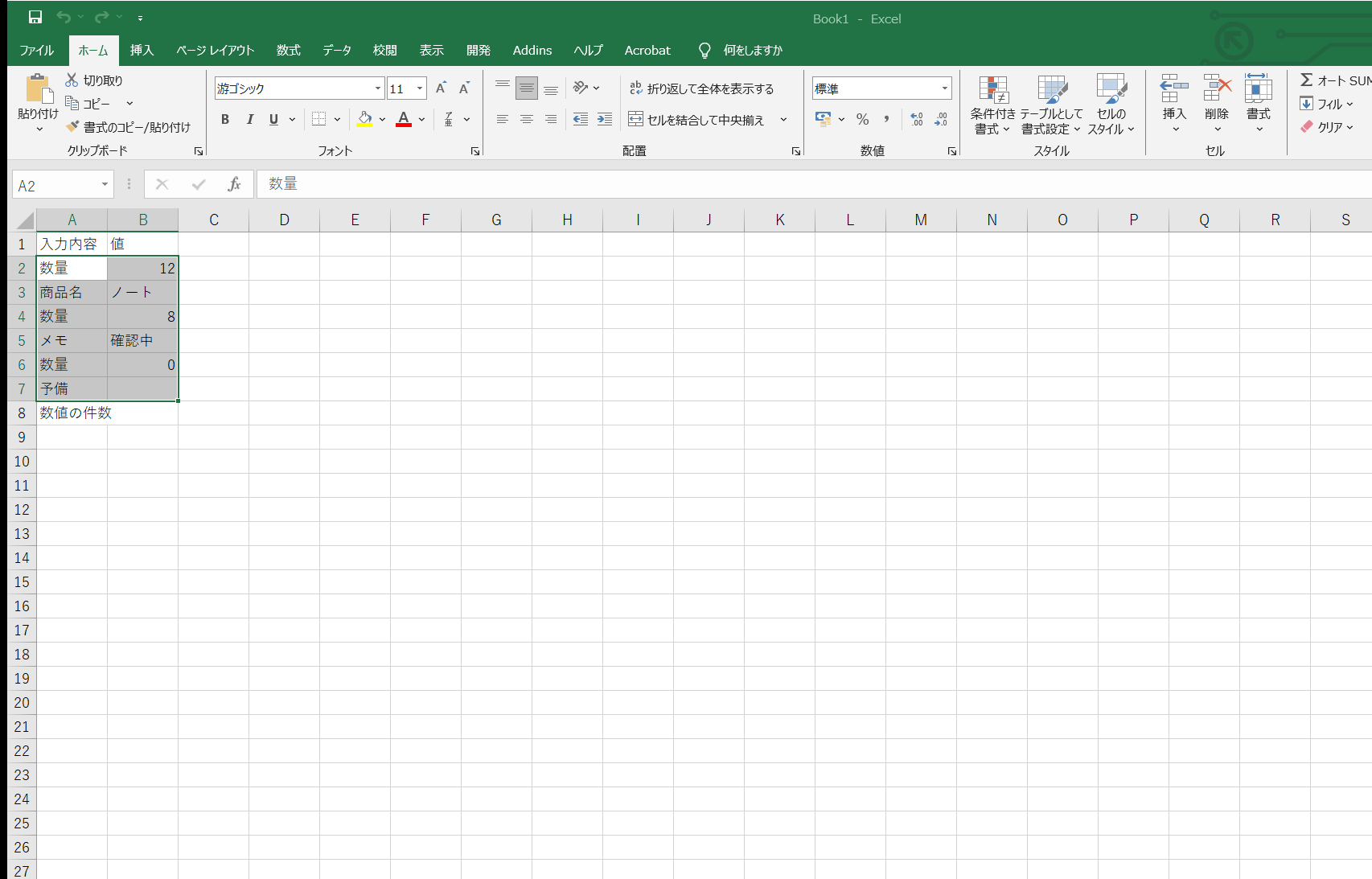The width and height of the screenshot is (1372, 879).
Task: Expand the merge and center options arrow
Action: [x=783, y=119]
